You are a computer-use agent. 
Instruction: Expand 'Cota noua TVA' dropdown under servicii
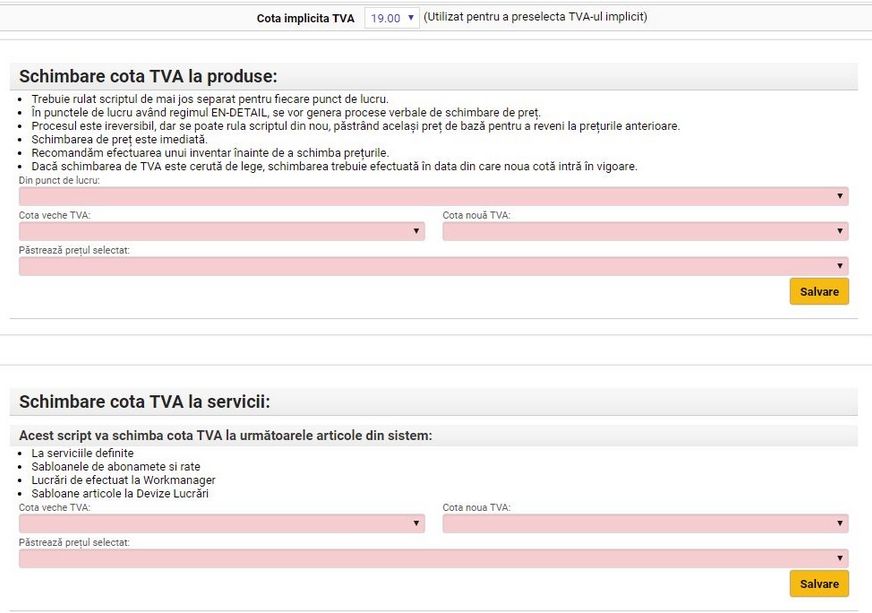click(645, 523)
